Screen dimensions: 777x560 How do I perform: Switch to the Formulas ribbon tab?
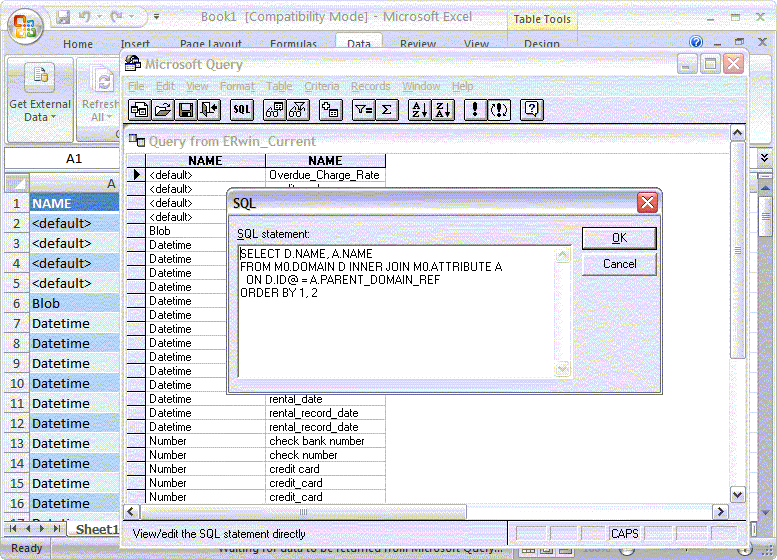293,44
